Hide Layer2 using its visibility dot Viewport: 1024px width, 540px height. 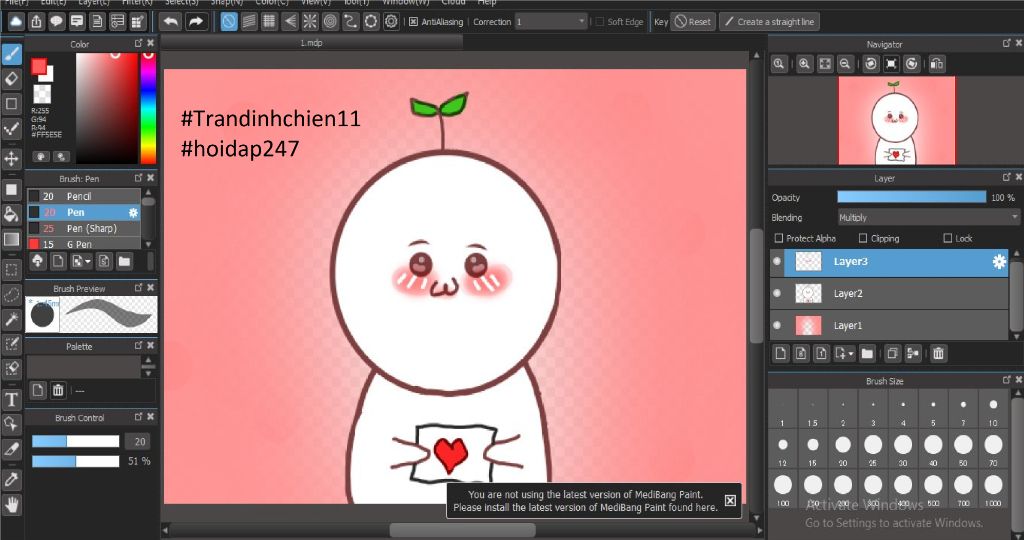pos(776,293)
